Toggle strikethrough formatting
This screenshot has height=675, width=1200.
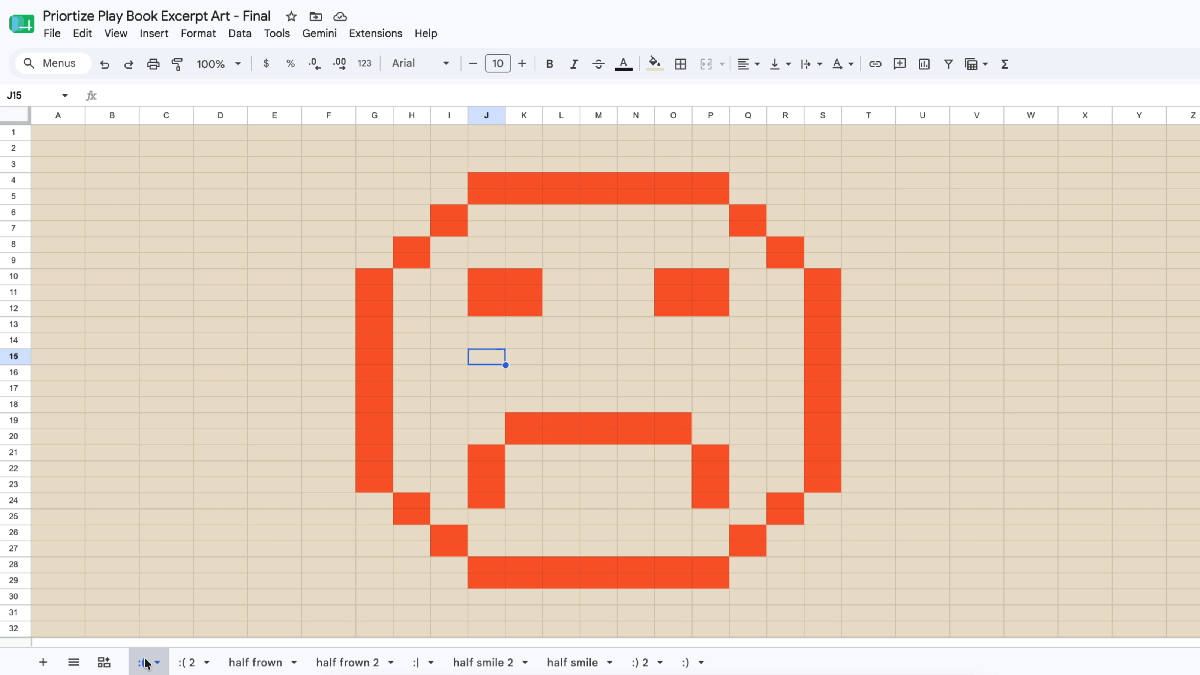point(598,64)
